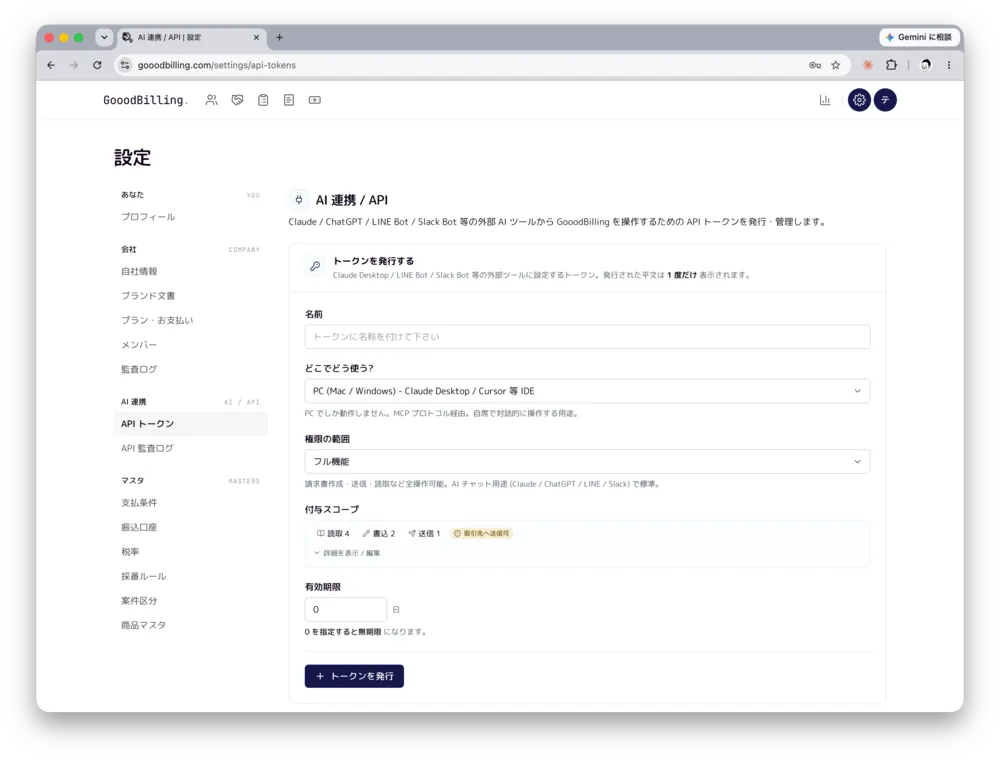The height and width of the screenshot is (760, 1000).
Task: Open ブランド文書 settings
Action: pyautogui.click(x=148, y=296)
